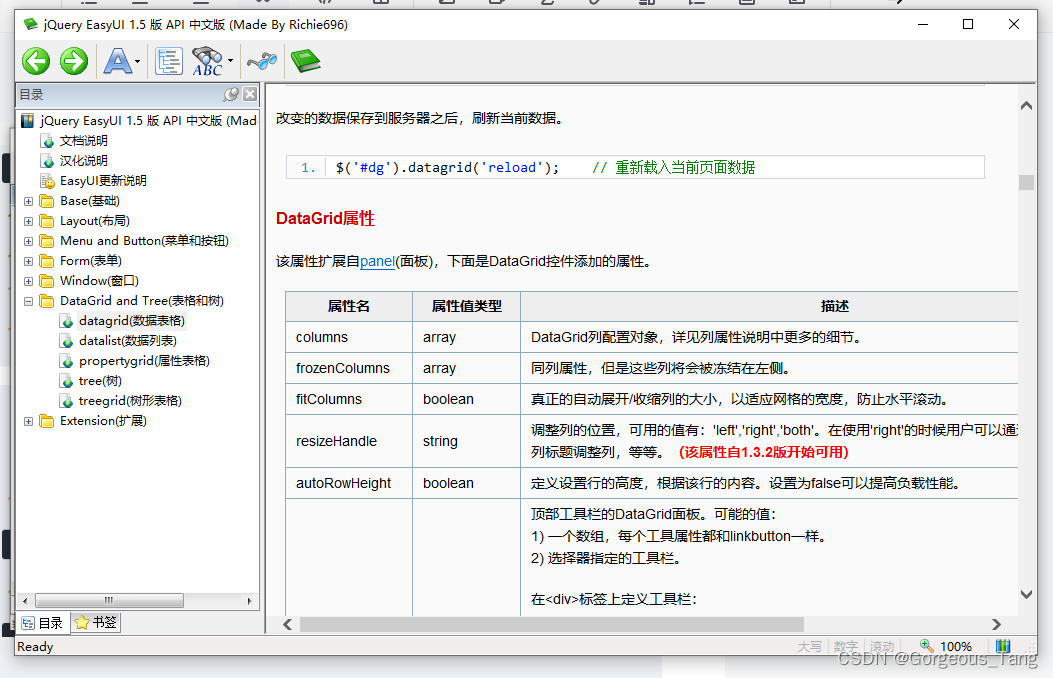1053x678 pixels.
Task: Select the 目录 contents tab
Action: coord(42,621)
